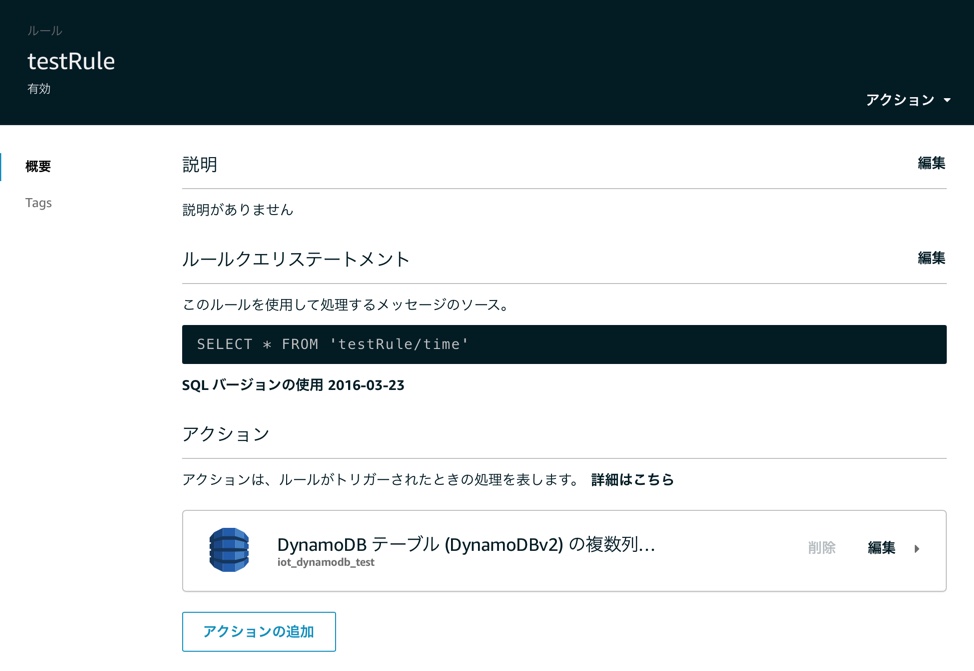Screen dimensions: 974x671
Task: Open the dropdown chevron next to アクション
Action: [946, 100]
